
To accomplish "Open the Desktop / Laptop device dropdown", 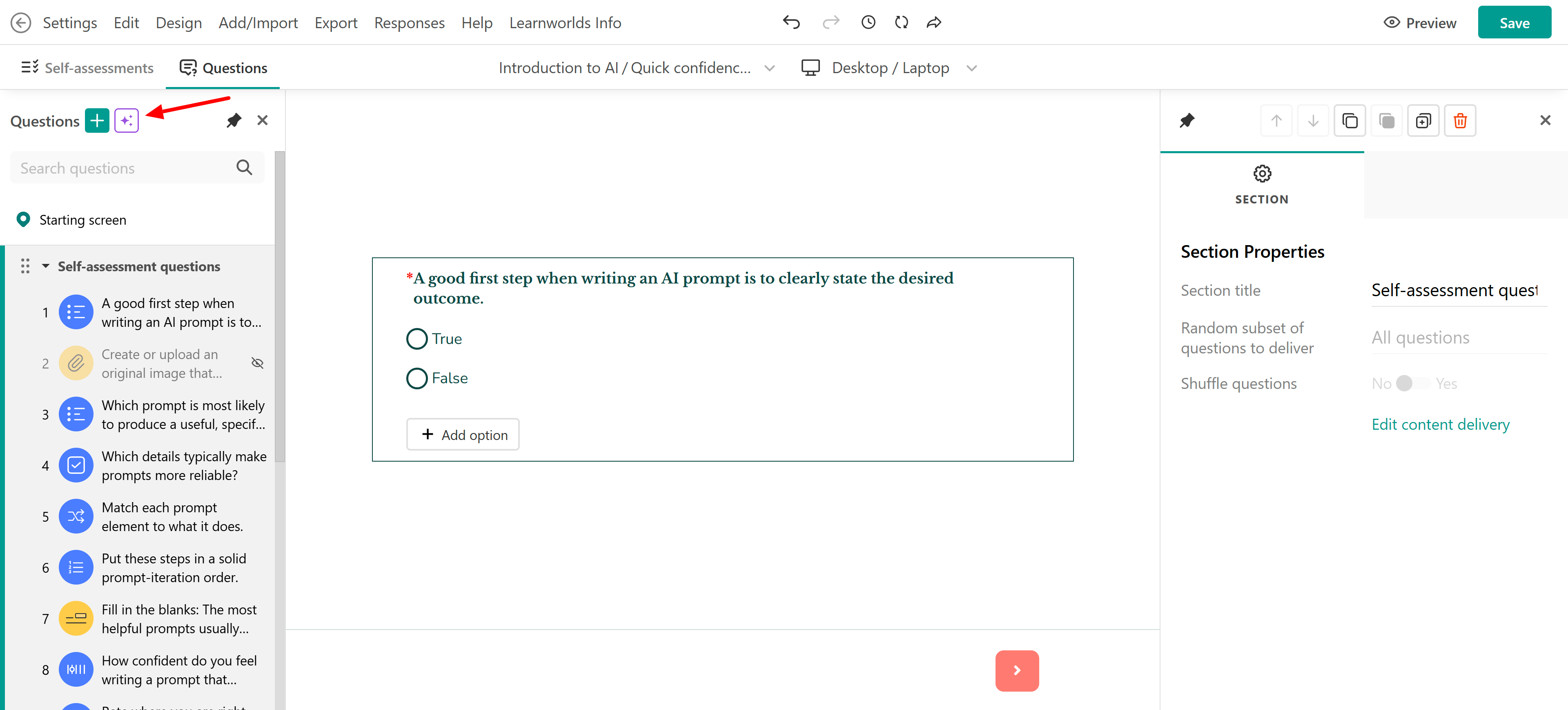I will [x=889, y=67].
